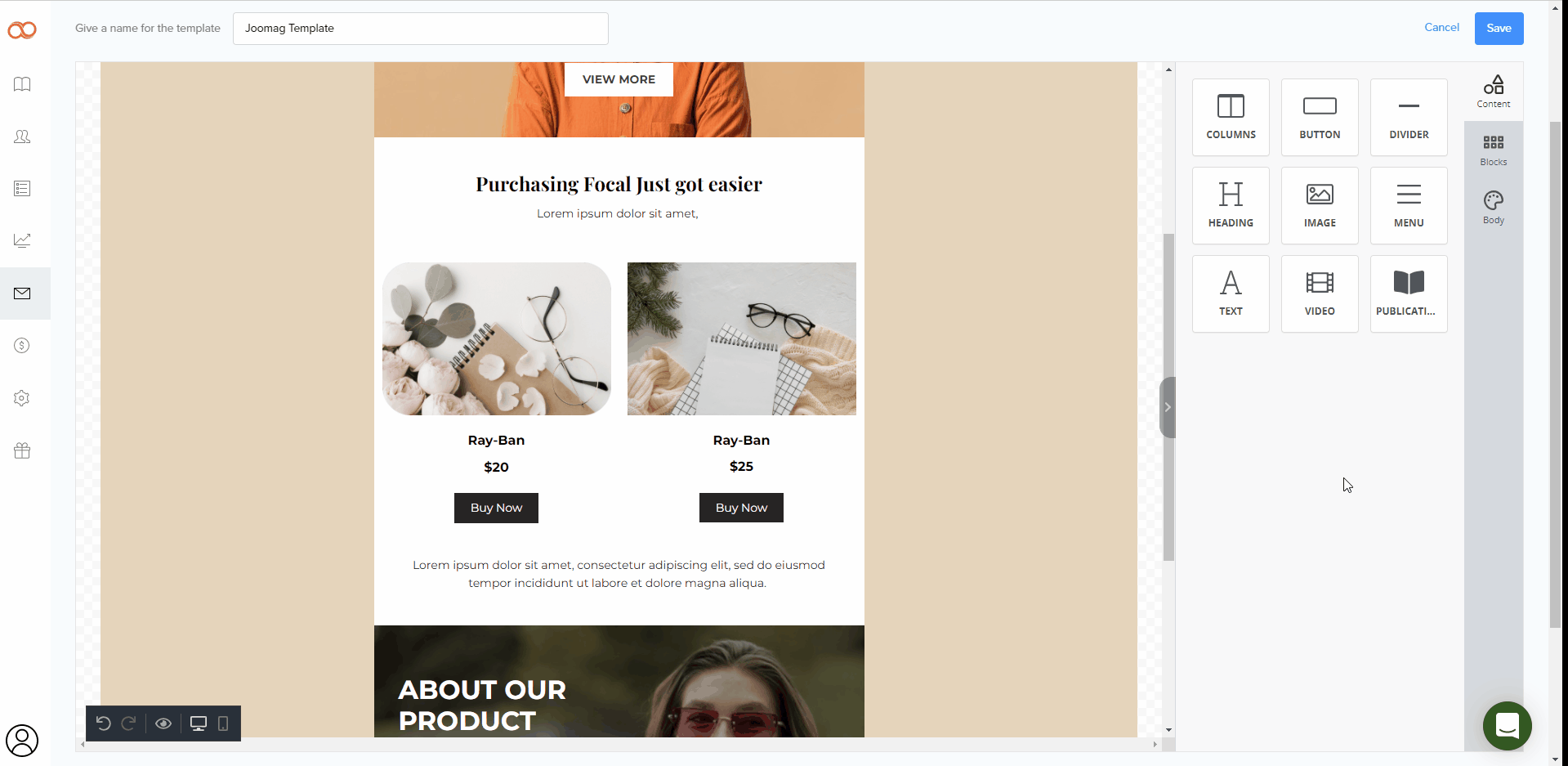Pick the Video content element
Screen dimensions: 1568x766
tap(1320, 293)
